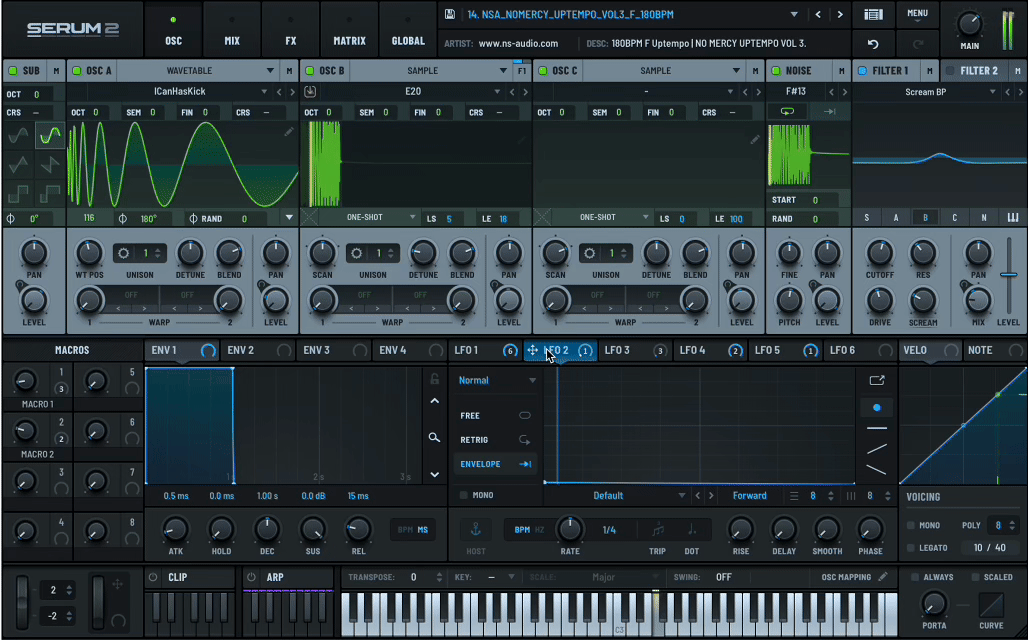
Task: Open the MENU button
Action: tap(917, 14)
